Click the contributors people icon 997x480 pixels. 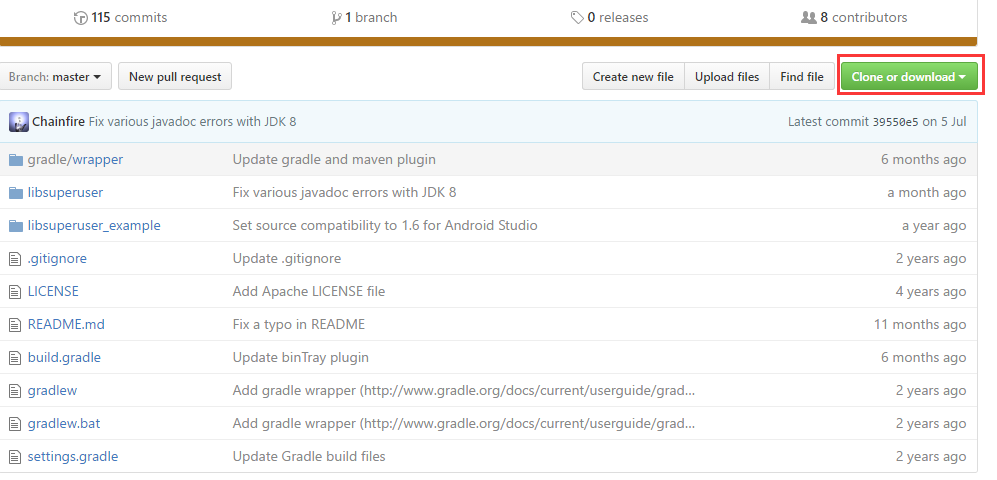pyautogui.click(x=808, y=18)
